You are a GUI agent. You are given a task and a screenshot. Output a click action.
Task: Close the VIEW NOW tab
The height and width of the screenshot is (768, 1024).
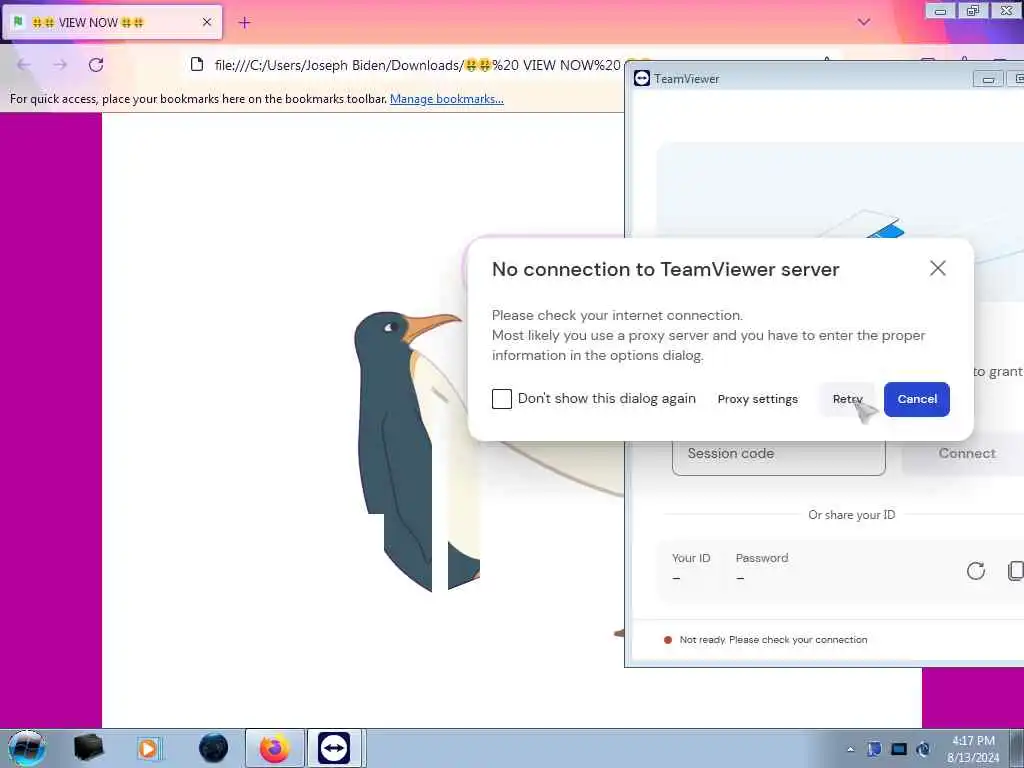[207, 22]
